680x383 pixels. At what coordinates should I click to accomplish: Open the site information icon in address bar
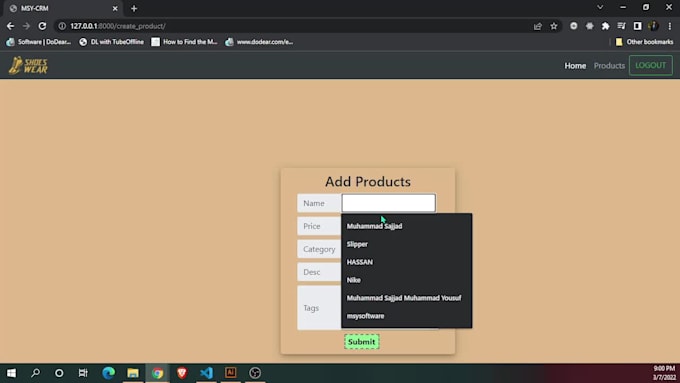coord(62,26)
